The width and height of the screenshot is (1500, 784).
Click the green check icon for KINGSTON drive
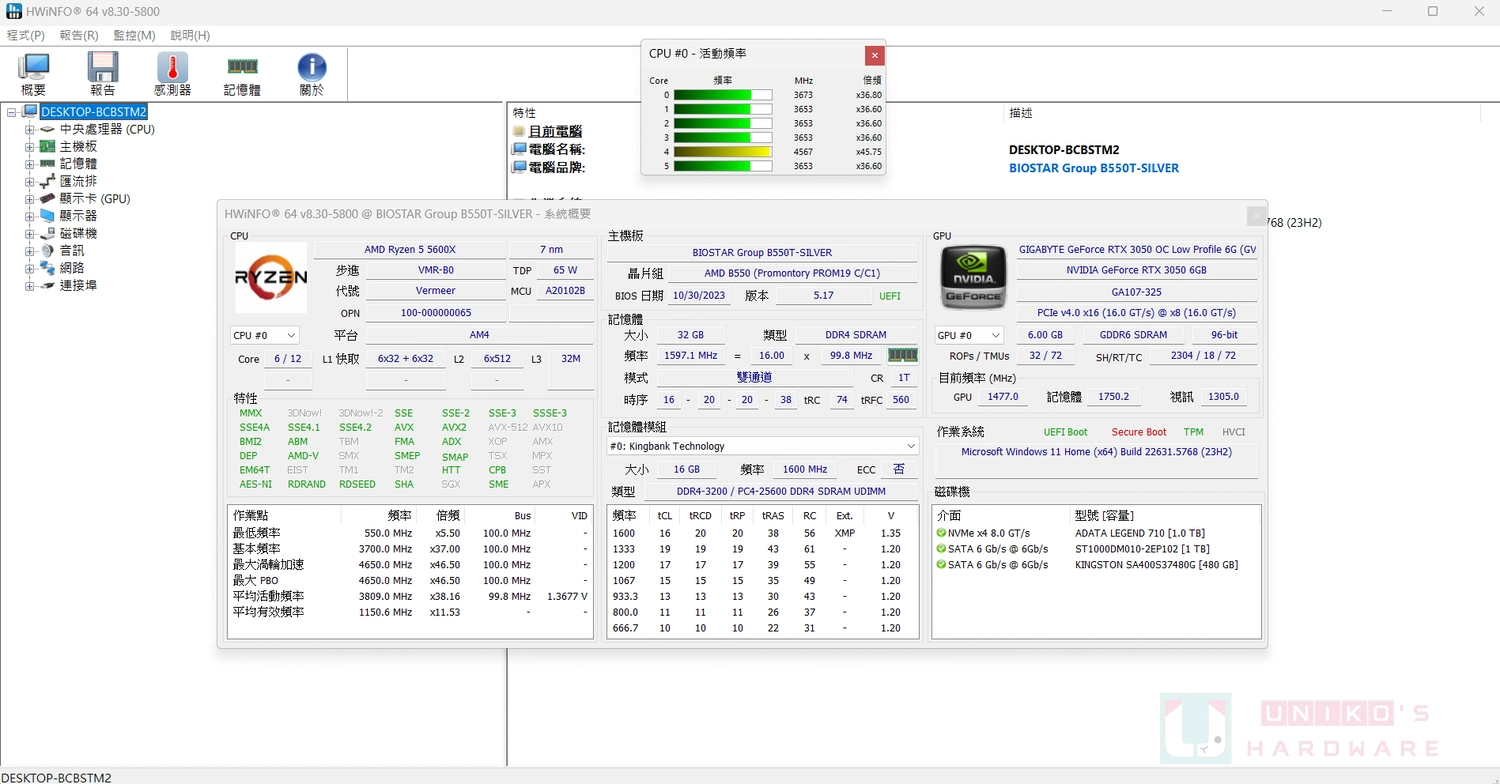pyautogui.click(x=941, y=565)
